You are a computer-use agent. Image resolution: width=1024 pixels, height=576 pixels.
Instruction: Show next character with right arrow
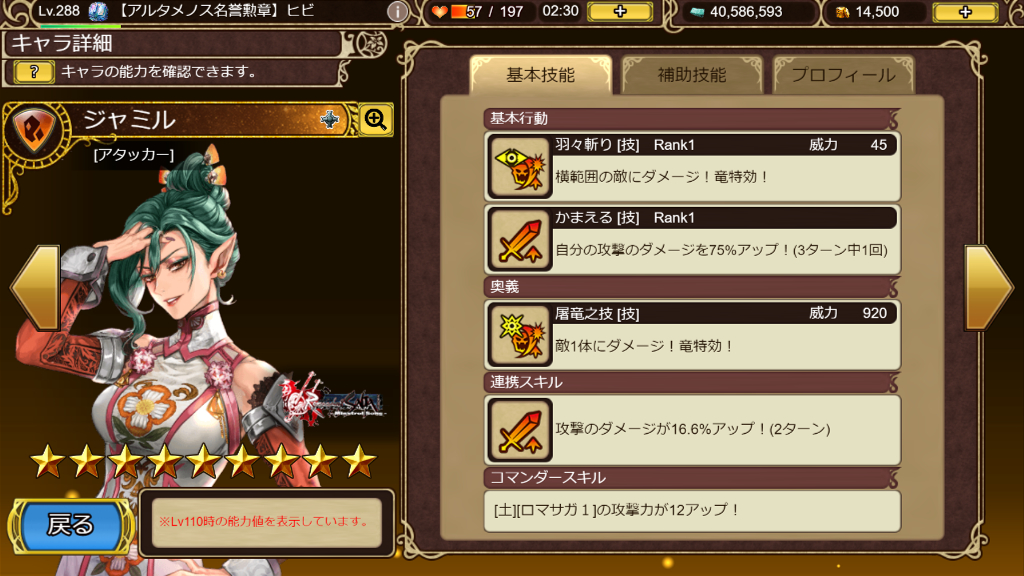[x=988, y=287]
